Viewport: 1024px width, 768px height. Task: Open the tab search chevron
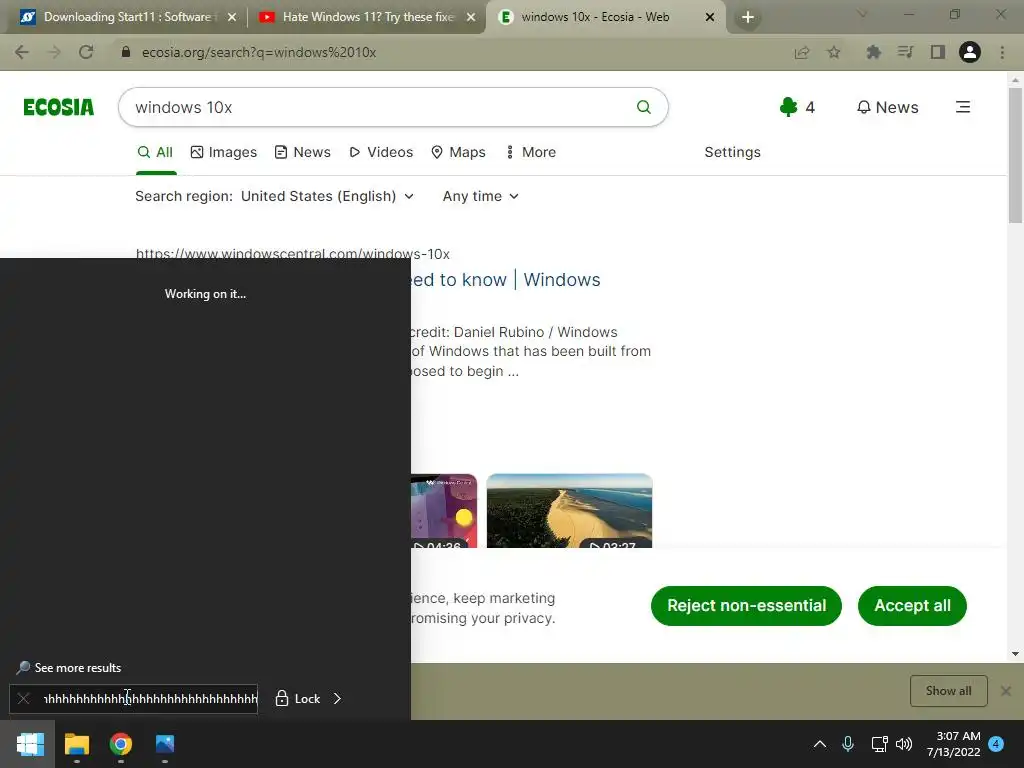coord(862,14)
